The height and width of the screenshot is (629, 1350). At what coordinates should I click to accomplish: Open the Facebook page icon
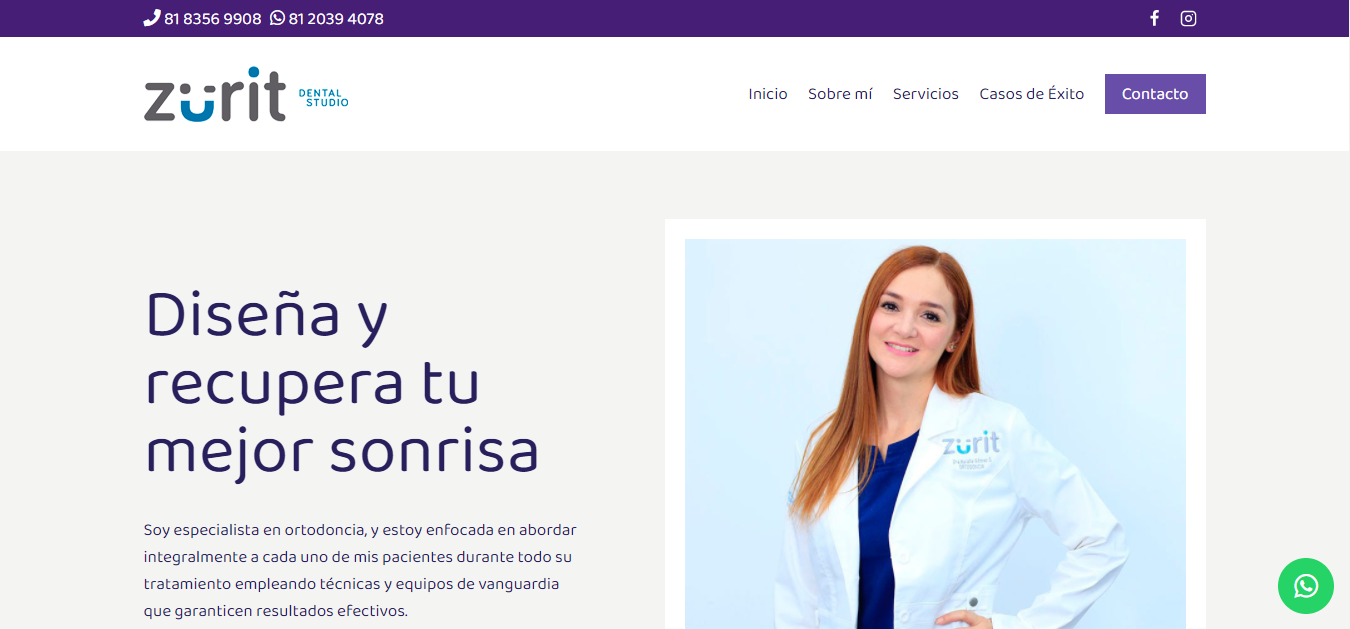(1154, 18)
